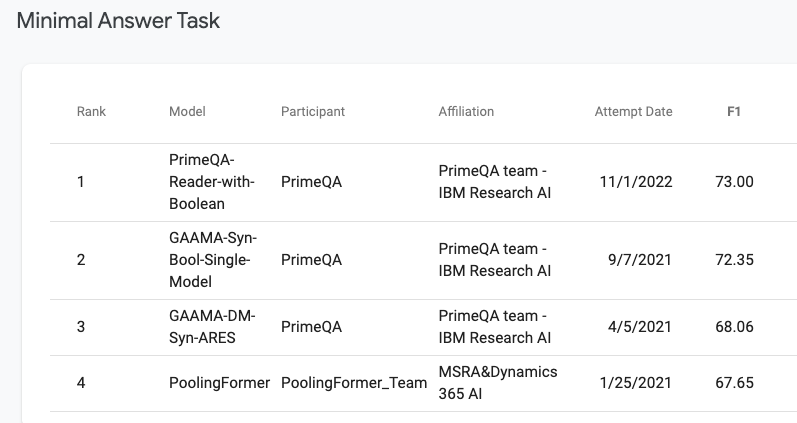
Task: Click the Minimal Answer Task heading
Action: click(118, 20)
